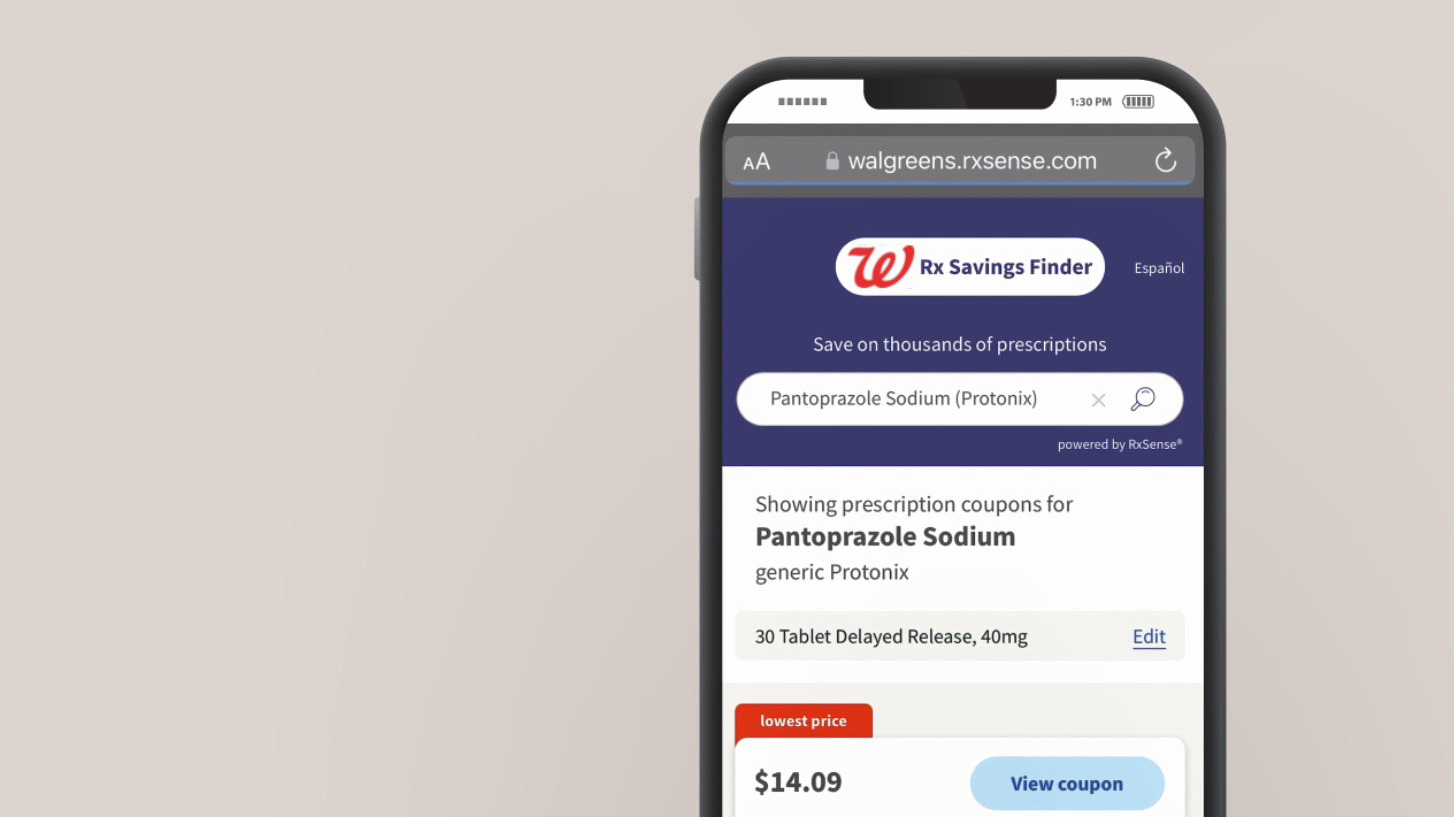This screenshot has height=817, width=1454.
Task: Tap the walgreens.rxsense.com URL text
Action: click(x=972, y=161)
